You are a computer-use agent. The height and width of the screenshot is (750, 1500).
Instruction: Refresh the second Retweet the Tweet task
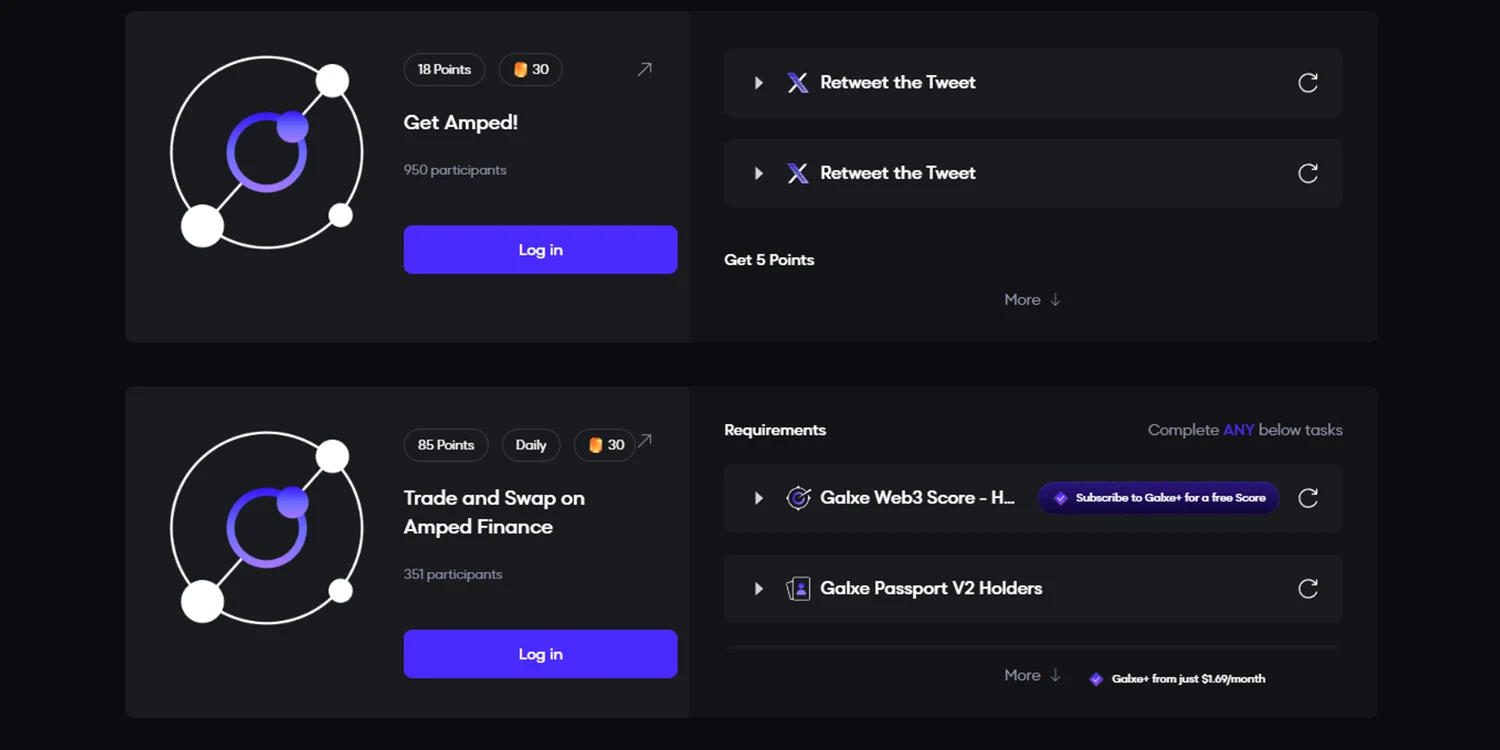(1307, 173)
